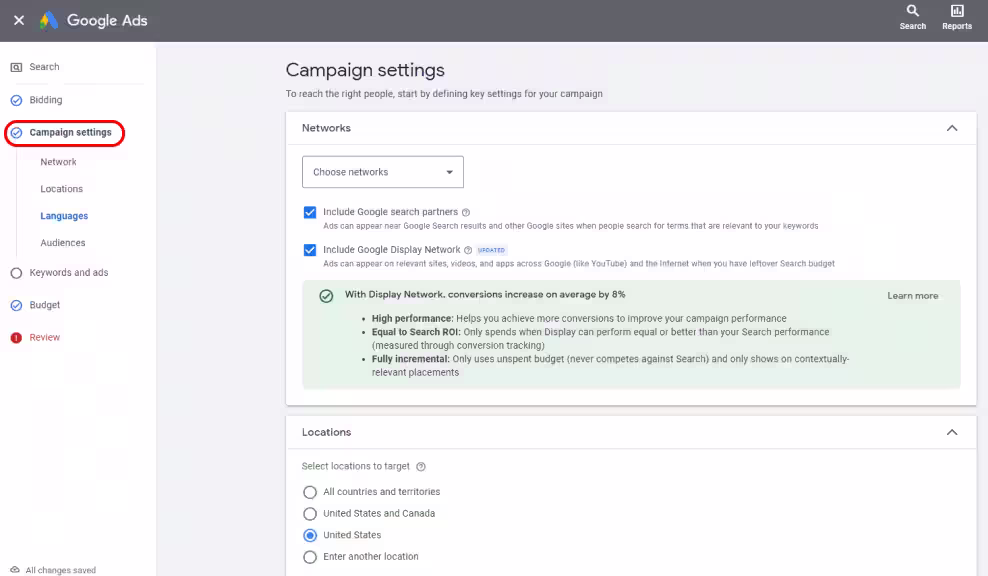Select All countries and territories
This screenshot has height=576, width=988.
[309, 492]
